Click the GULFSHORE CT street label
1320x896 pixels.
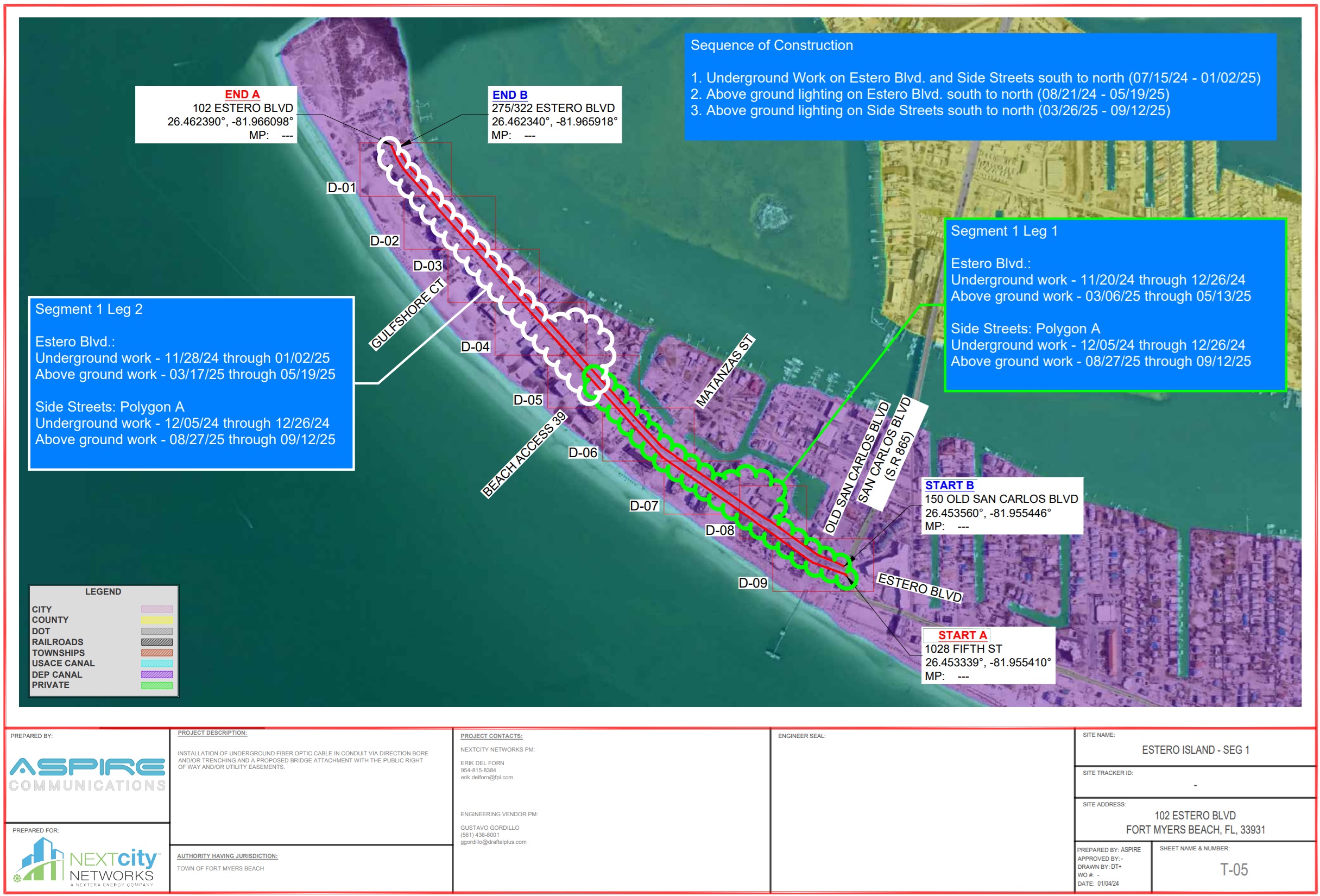click(x=407, y=314)
